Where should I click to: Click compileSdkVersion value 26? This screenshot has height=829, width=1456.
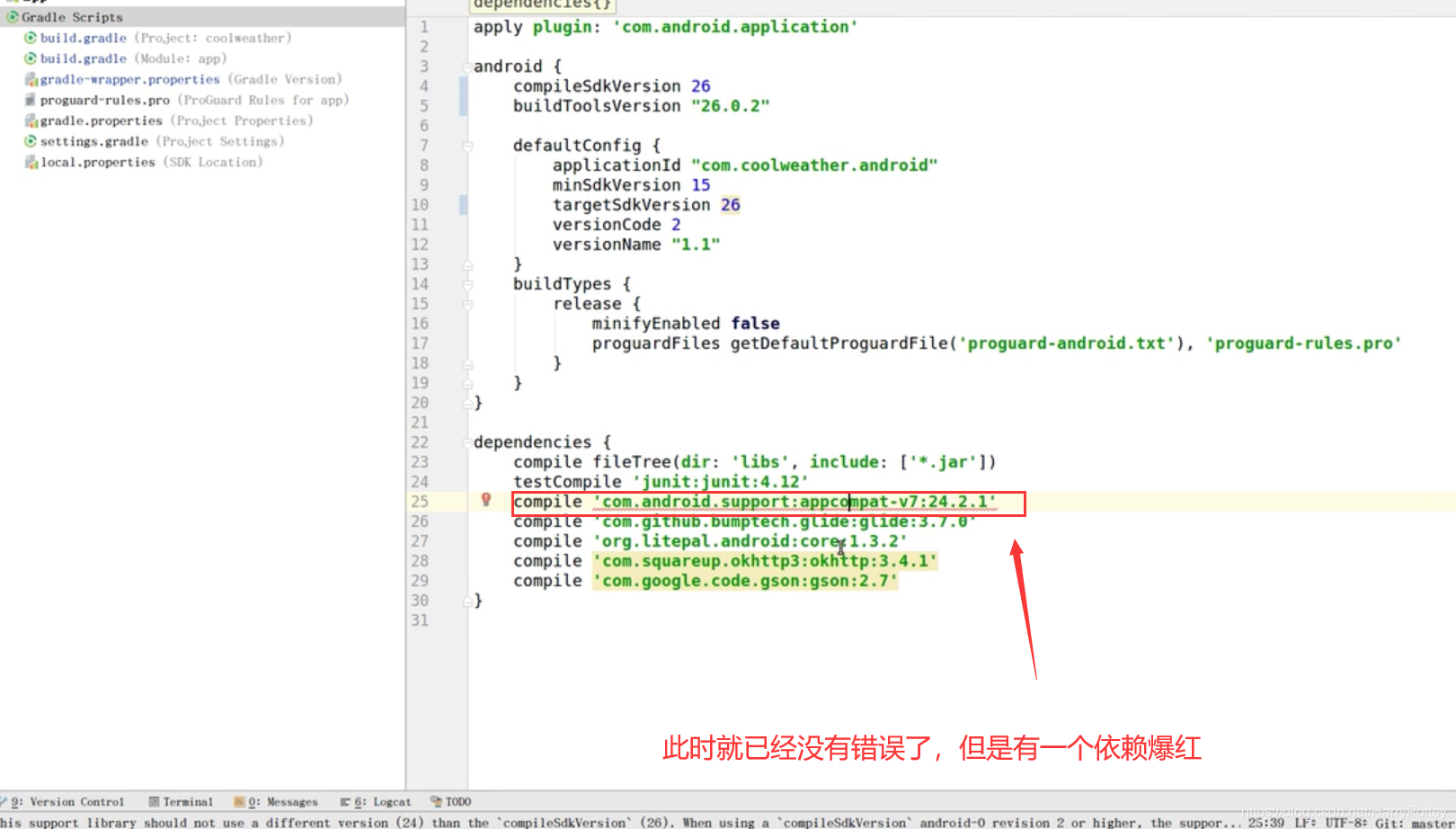(701, 86)
